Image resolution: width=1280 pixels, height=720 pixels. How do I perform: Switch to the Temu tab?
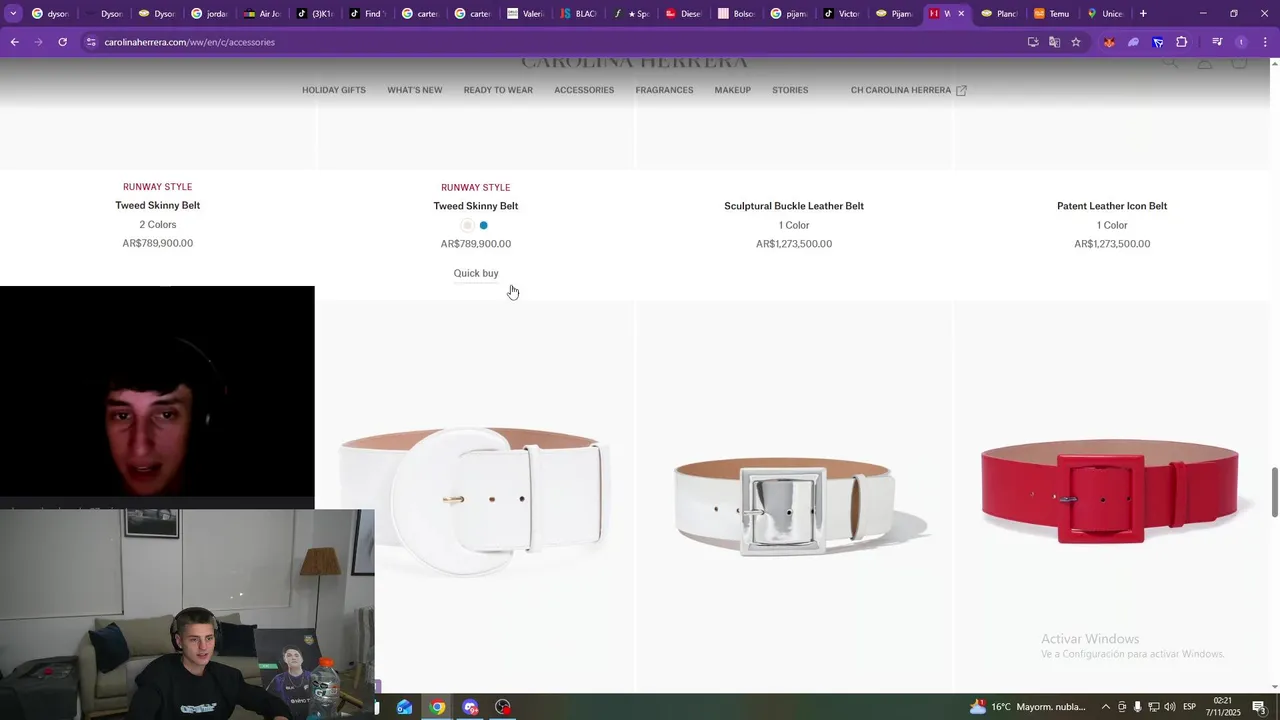pyautogui.click(x=1053, y=14)
